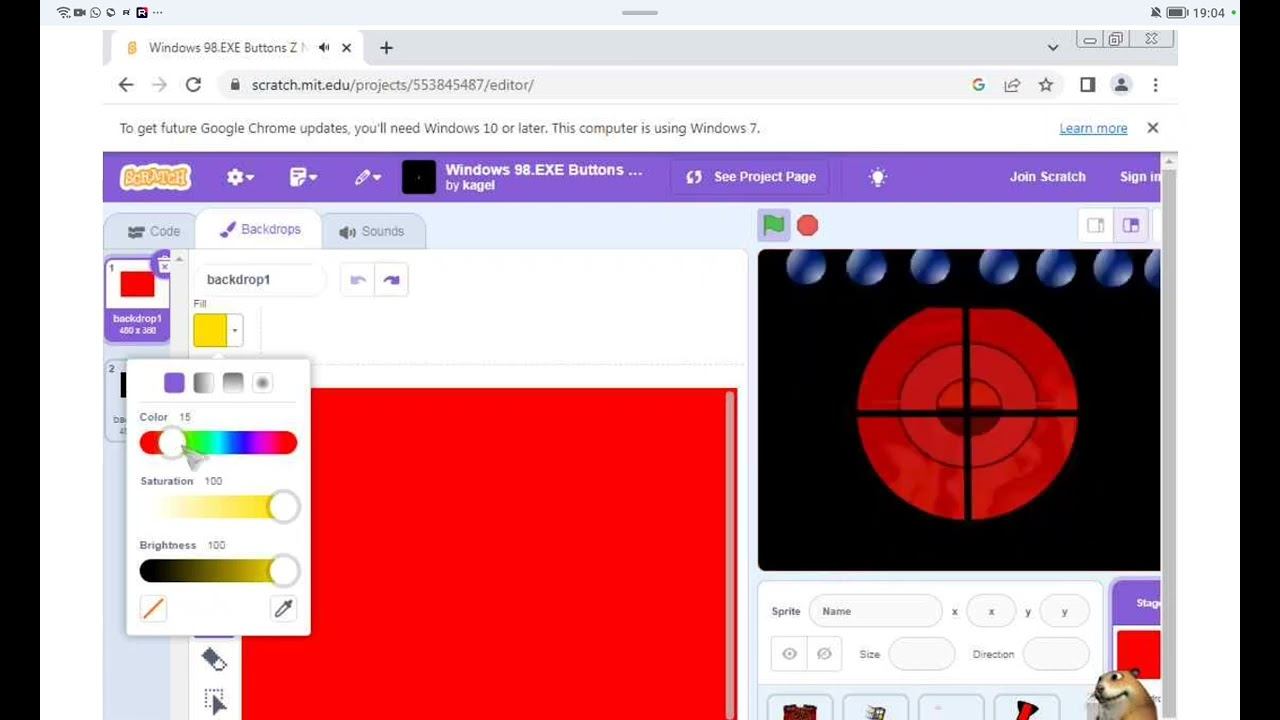
Task: Click the sprite y position field
Action: [x=1064, y=611]
